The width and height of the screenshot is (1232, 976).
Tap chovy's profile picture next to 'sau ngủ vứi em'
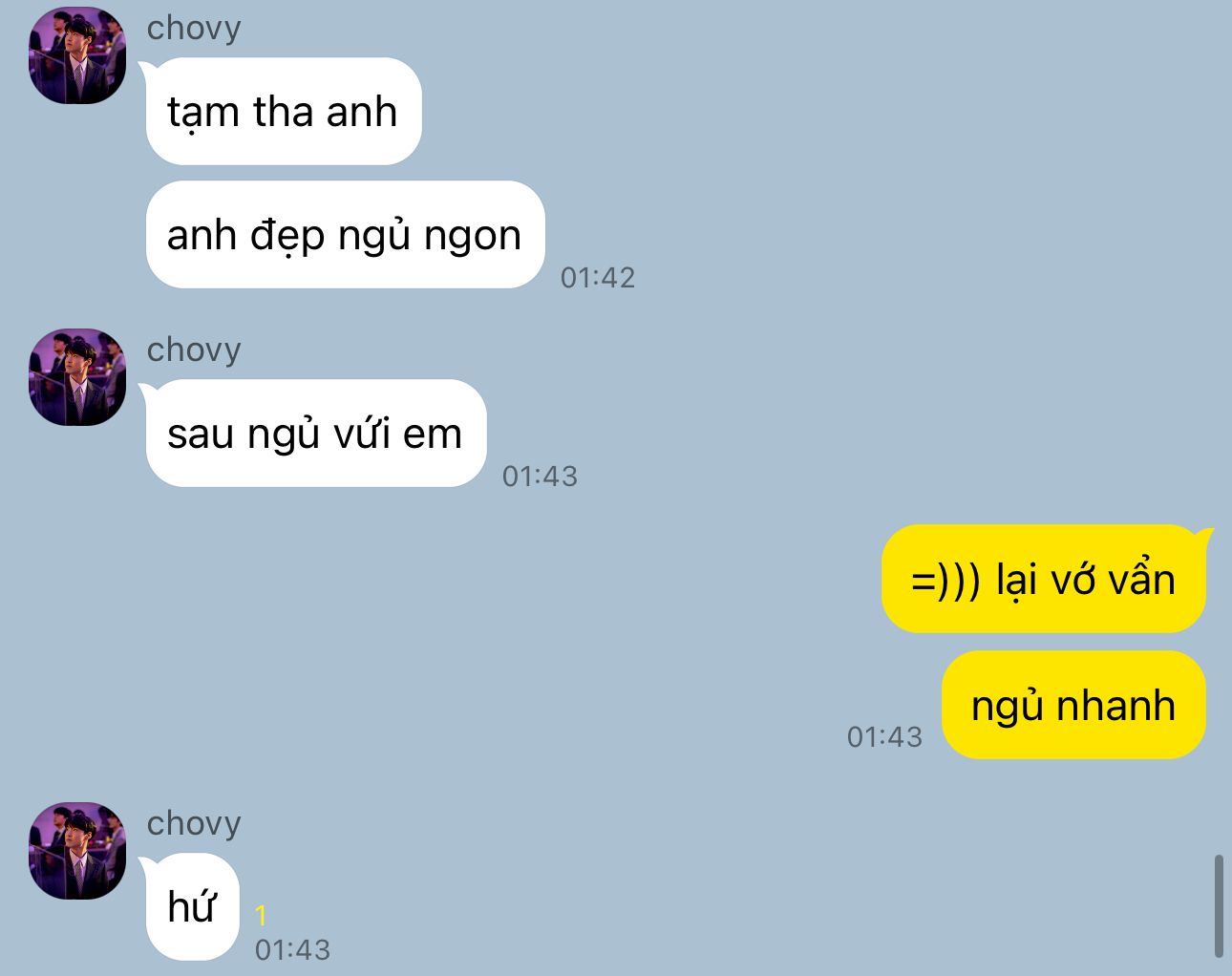click(x=77, y=377)
